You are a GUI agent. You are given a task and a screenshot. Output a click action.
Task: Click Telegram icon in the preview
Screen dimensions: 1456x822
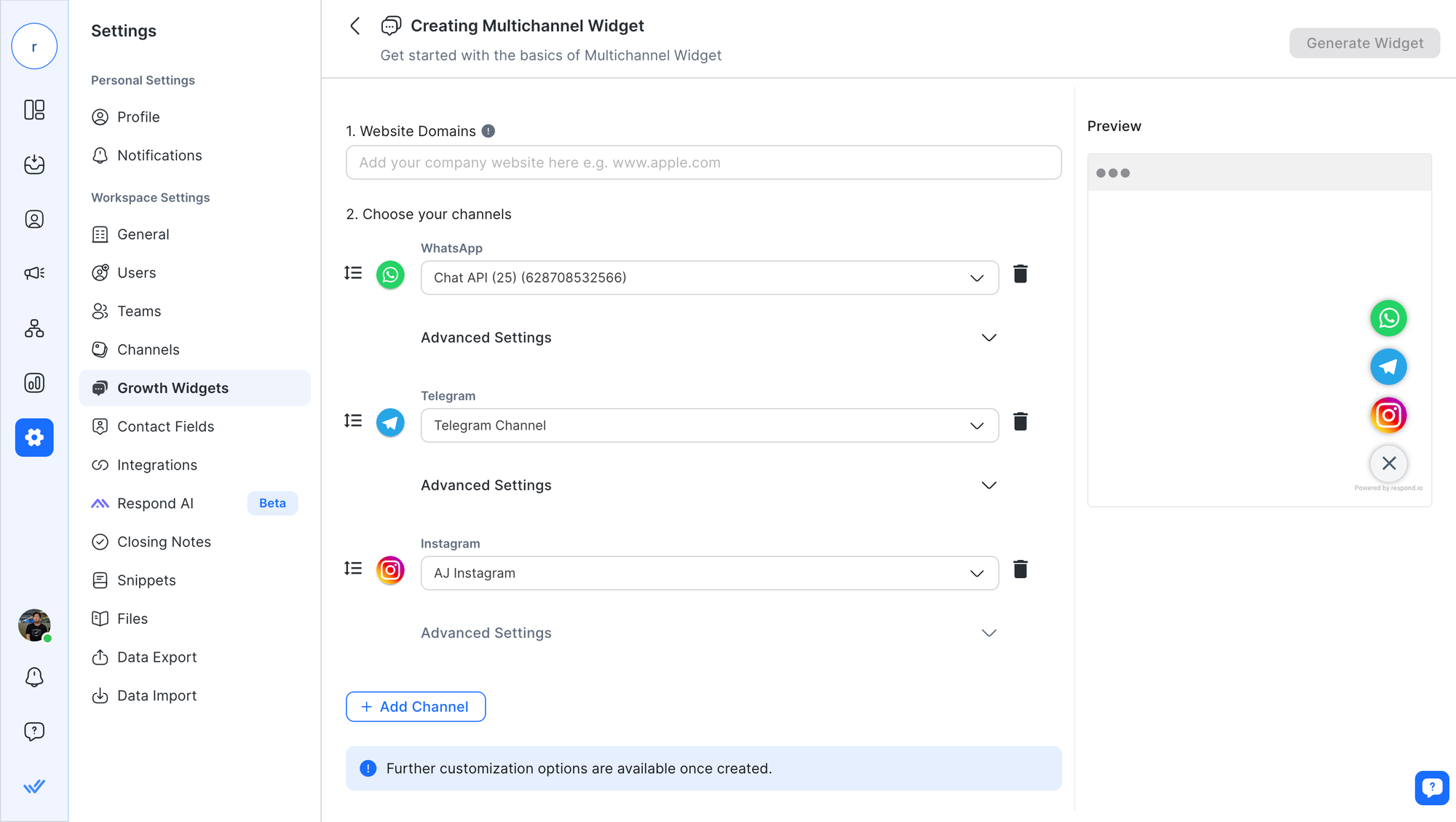pos(1388,367)
